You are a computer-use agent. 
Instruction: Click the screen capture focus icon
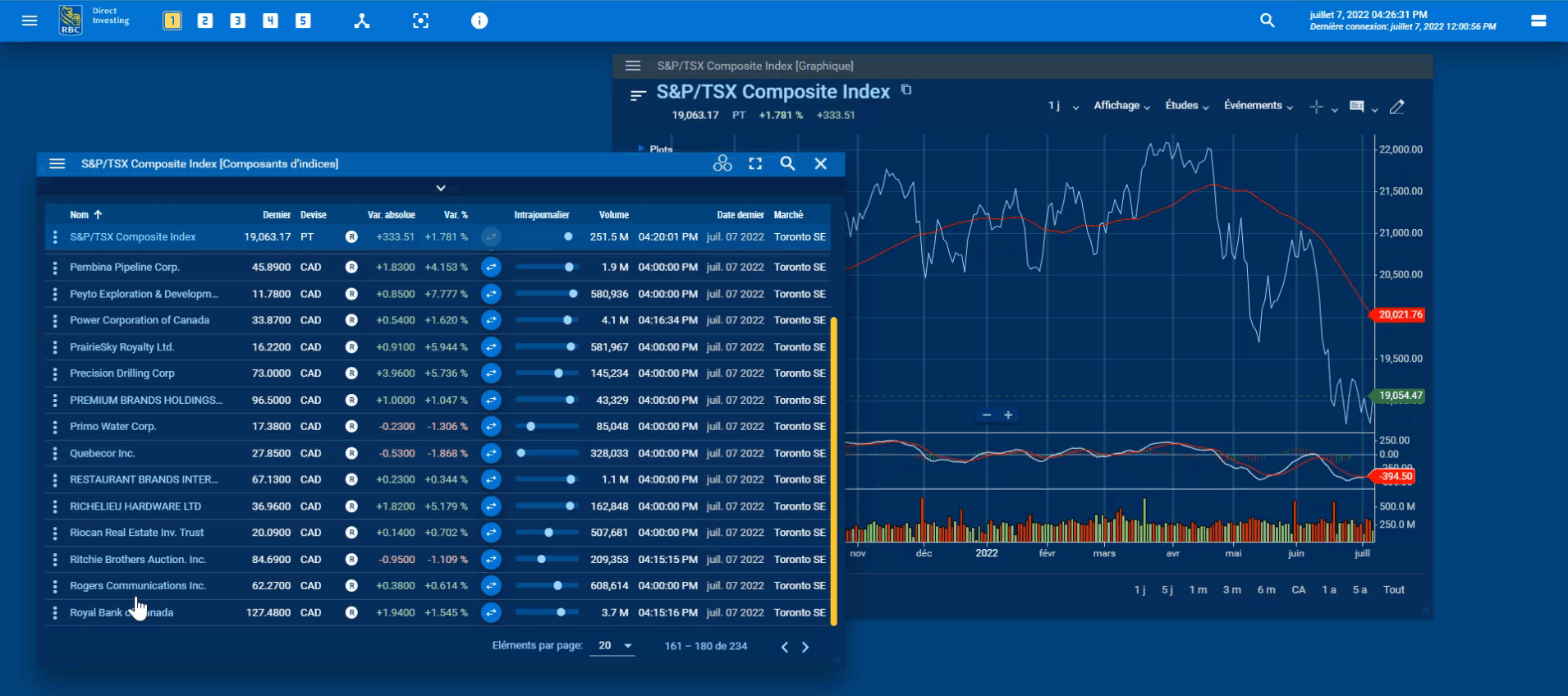[x=420, y=21]
